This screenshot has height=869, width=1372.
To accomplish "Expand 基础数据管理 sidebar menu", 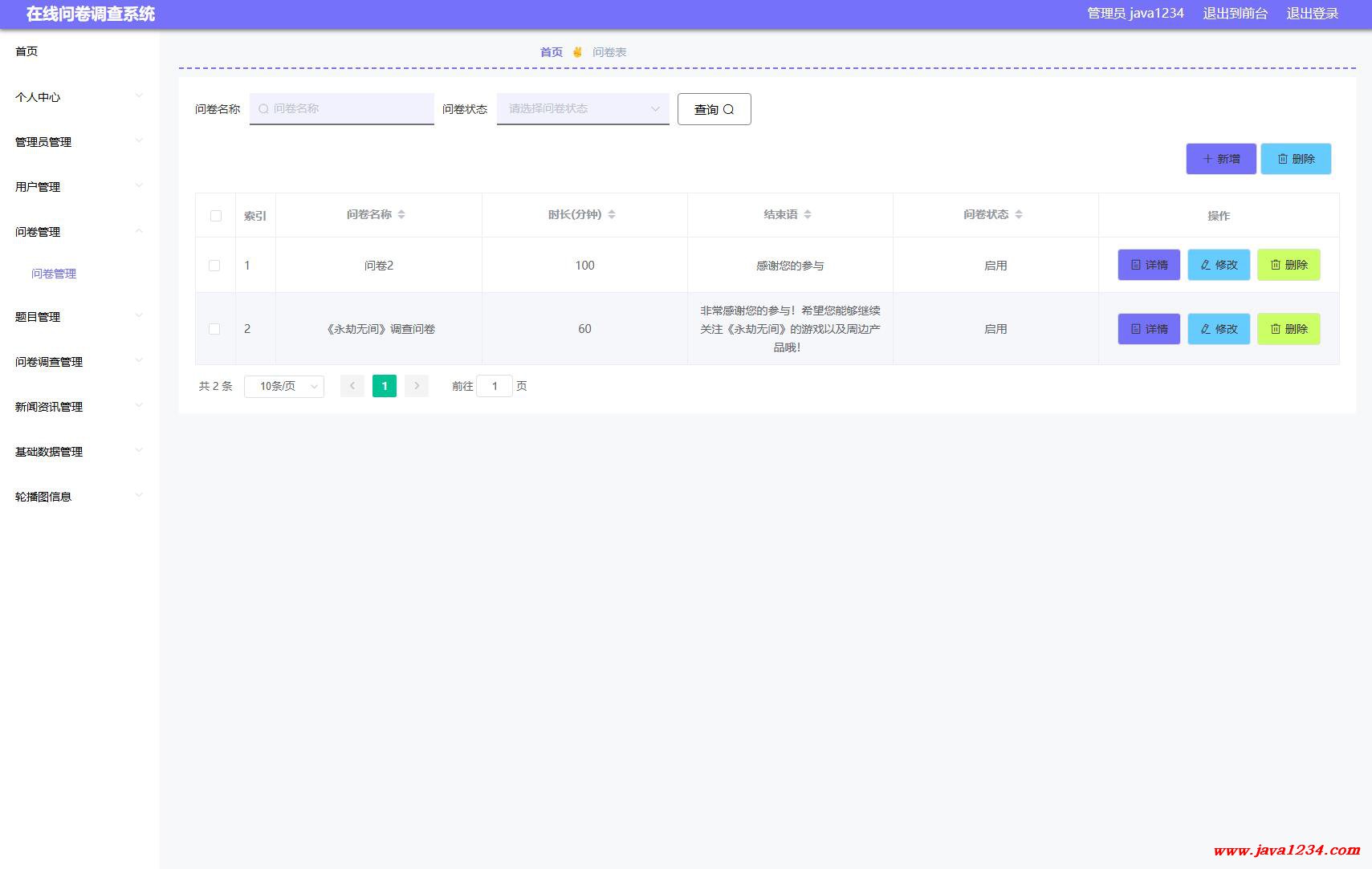I will coord(79,452).
